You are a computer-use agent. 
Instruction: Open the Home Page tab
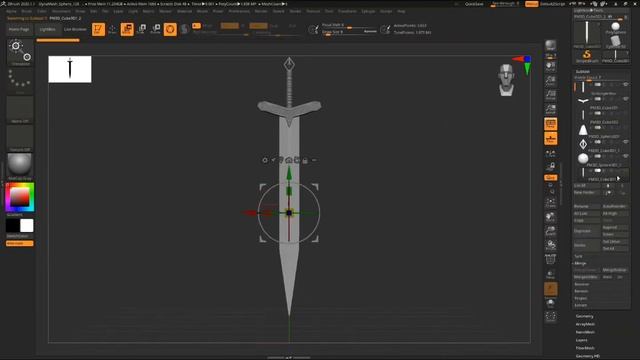point(19,29)
